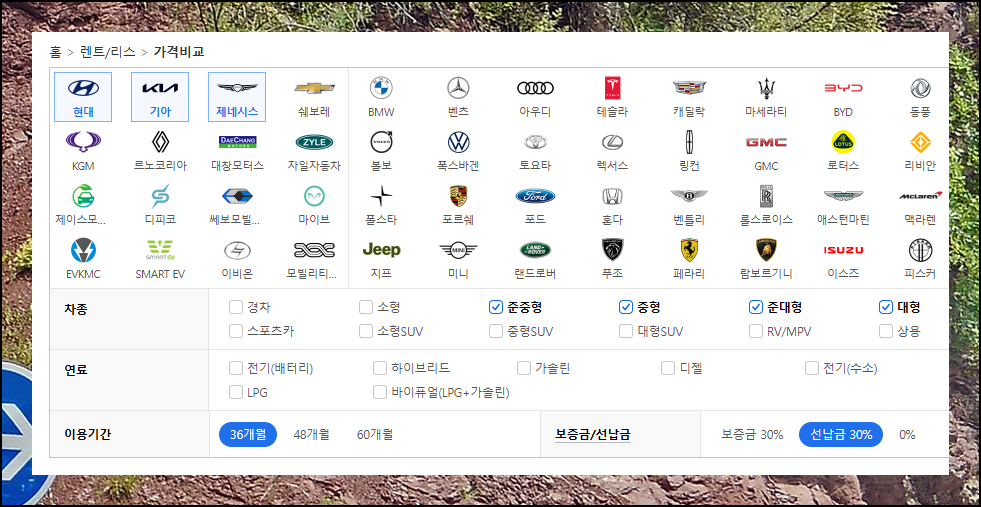981x507 pixels.
Task: Tick the LPG fuel checkbox
Action: (235, 392)
